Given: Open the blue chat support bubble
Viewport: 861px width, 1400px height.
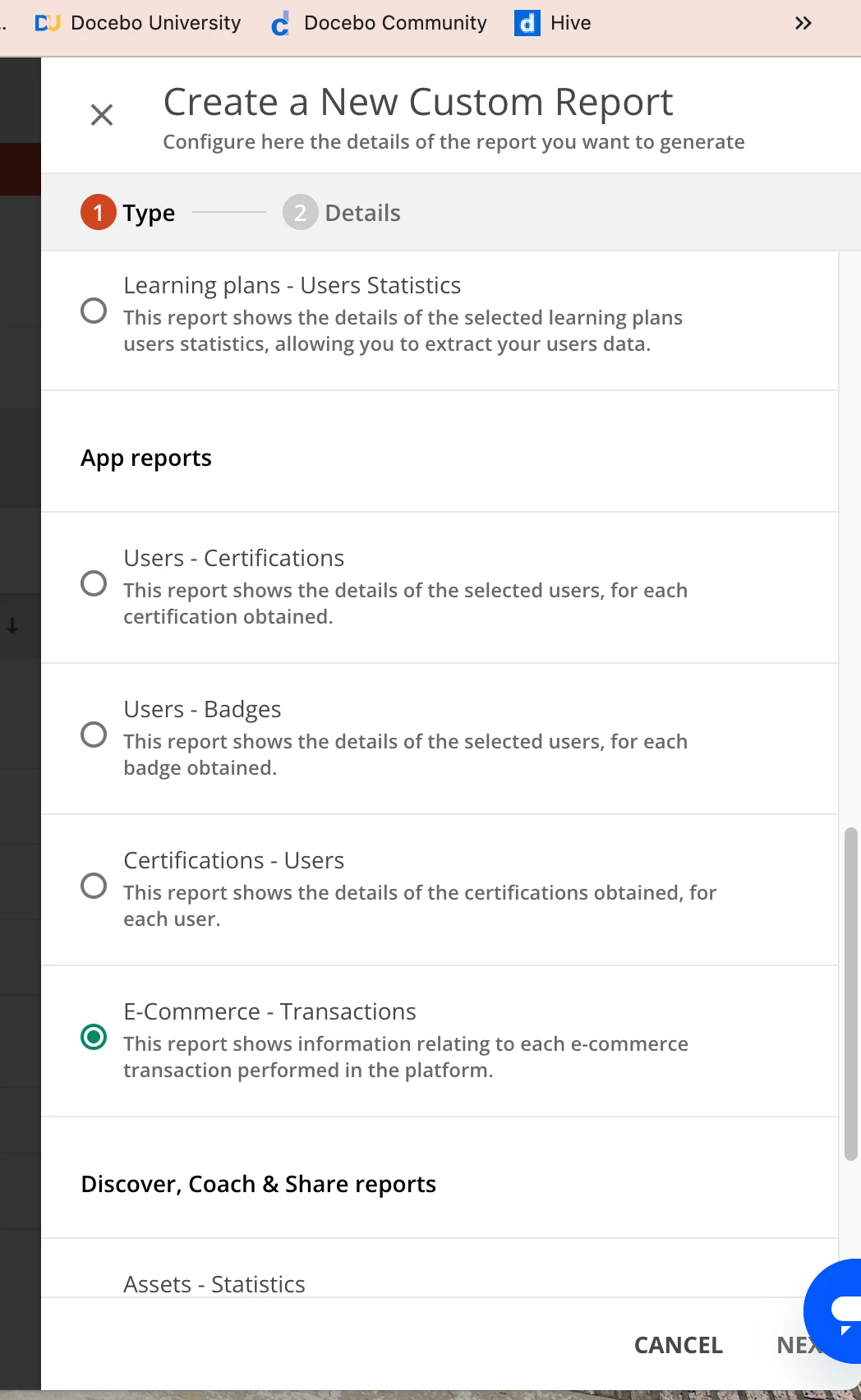Looking at the screenshot, I should click(x=838, y=1310).
